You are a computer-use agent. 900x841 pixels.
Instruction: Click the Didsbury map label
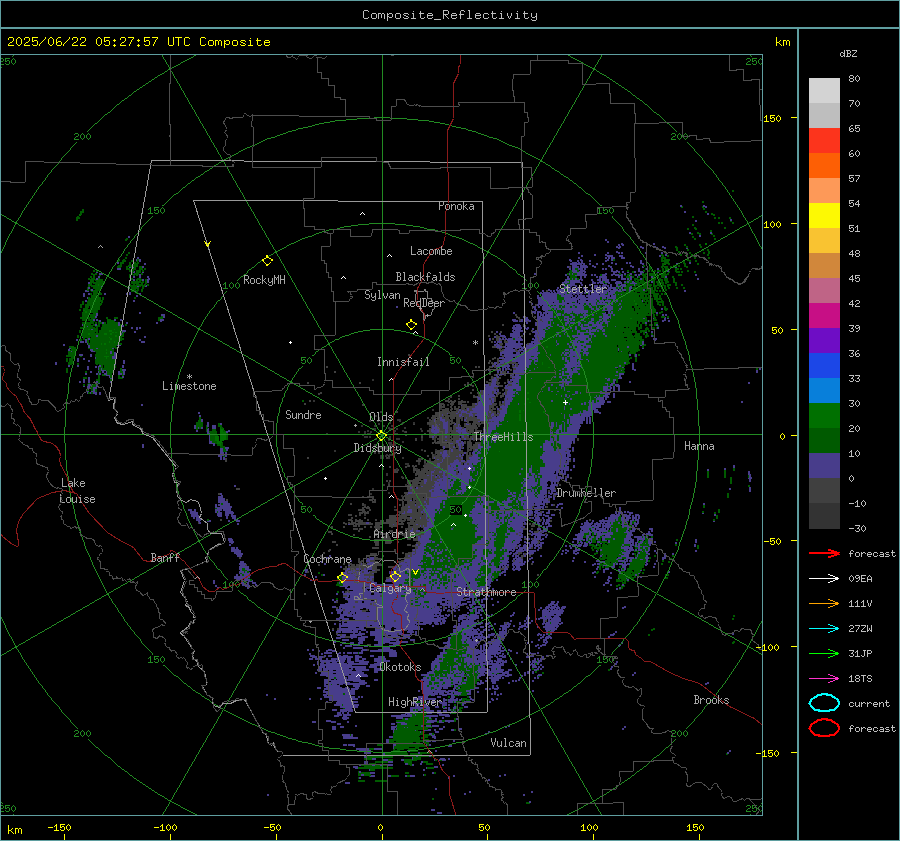click(377, 448)
